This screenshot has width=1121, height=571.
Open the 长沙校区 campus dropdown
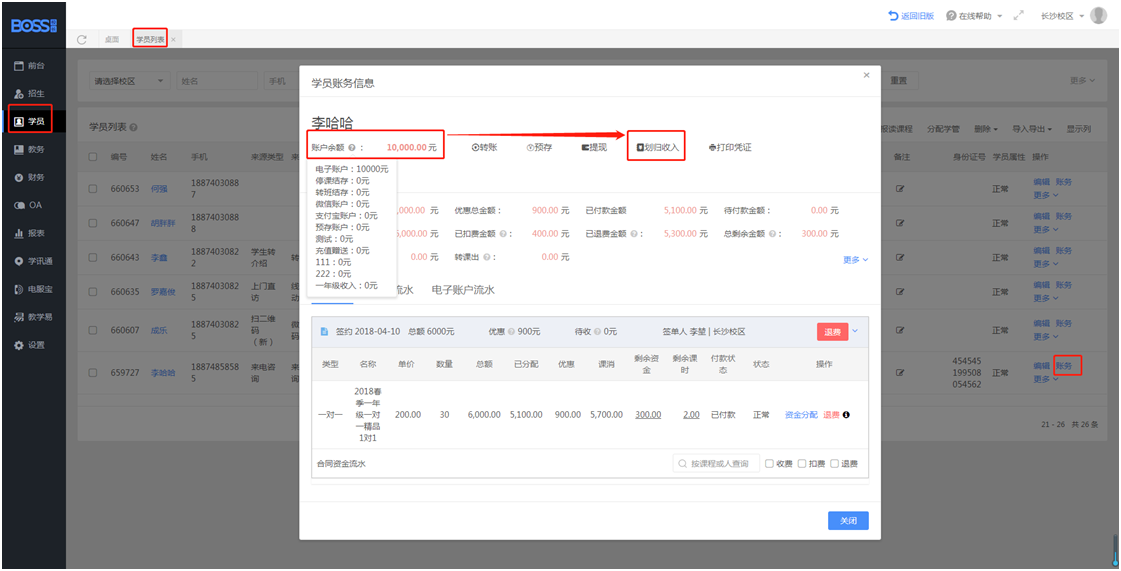pos(1062,16)
